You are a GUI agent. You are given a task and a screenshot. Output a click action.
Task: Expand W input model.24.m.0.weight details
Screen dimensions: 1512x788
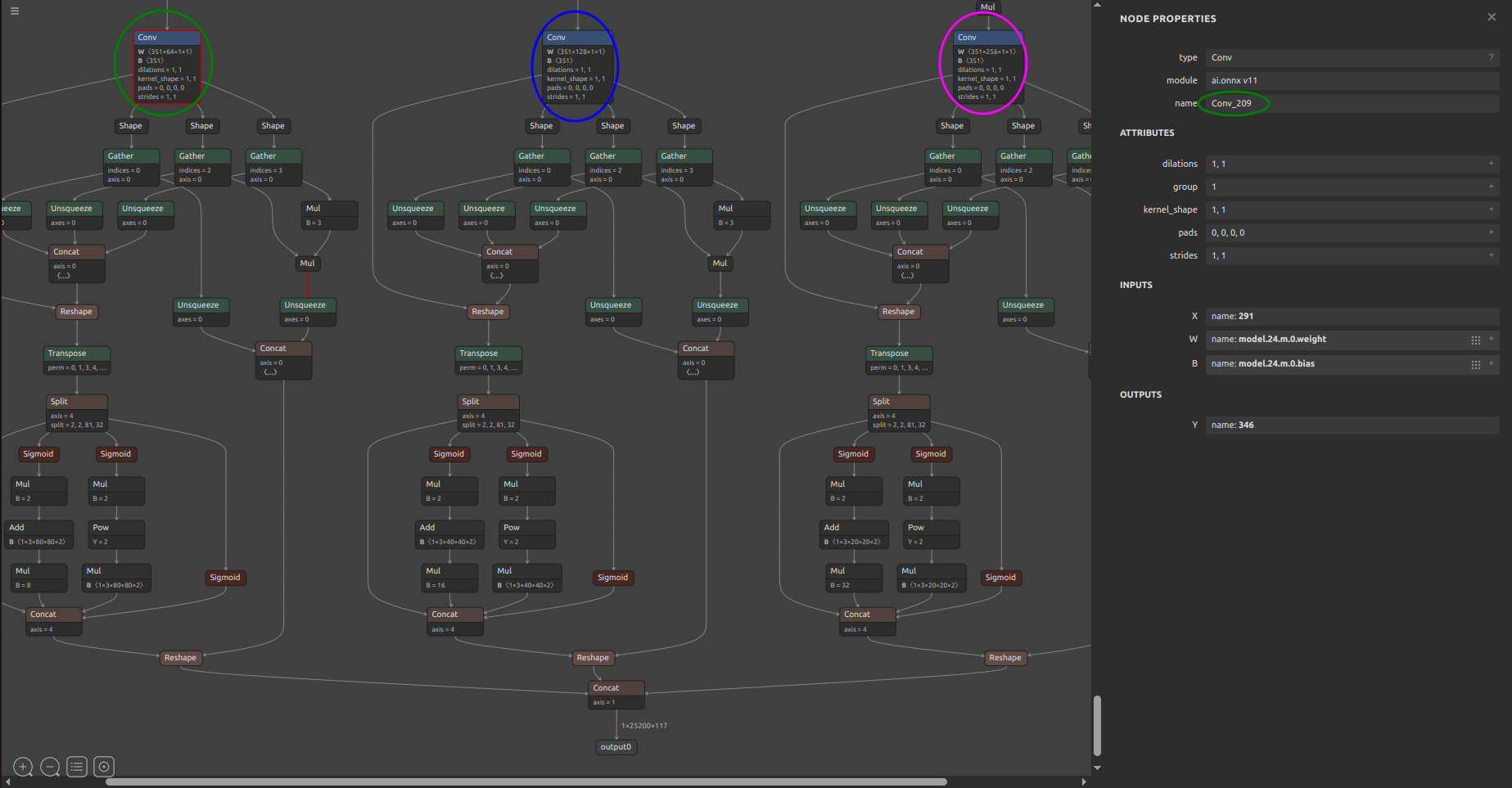[1491, 339]
